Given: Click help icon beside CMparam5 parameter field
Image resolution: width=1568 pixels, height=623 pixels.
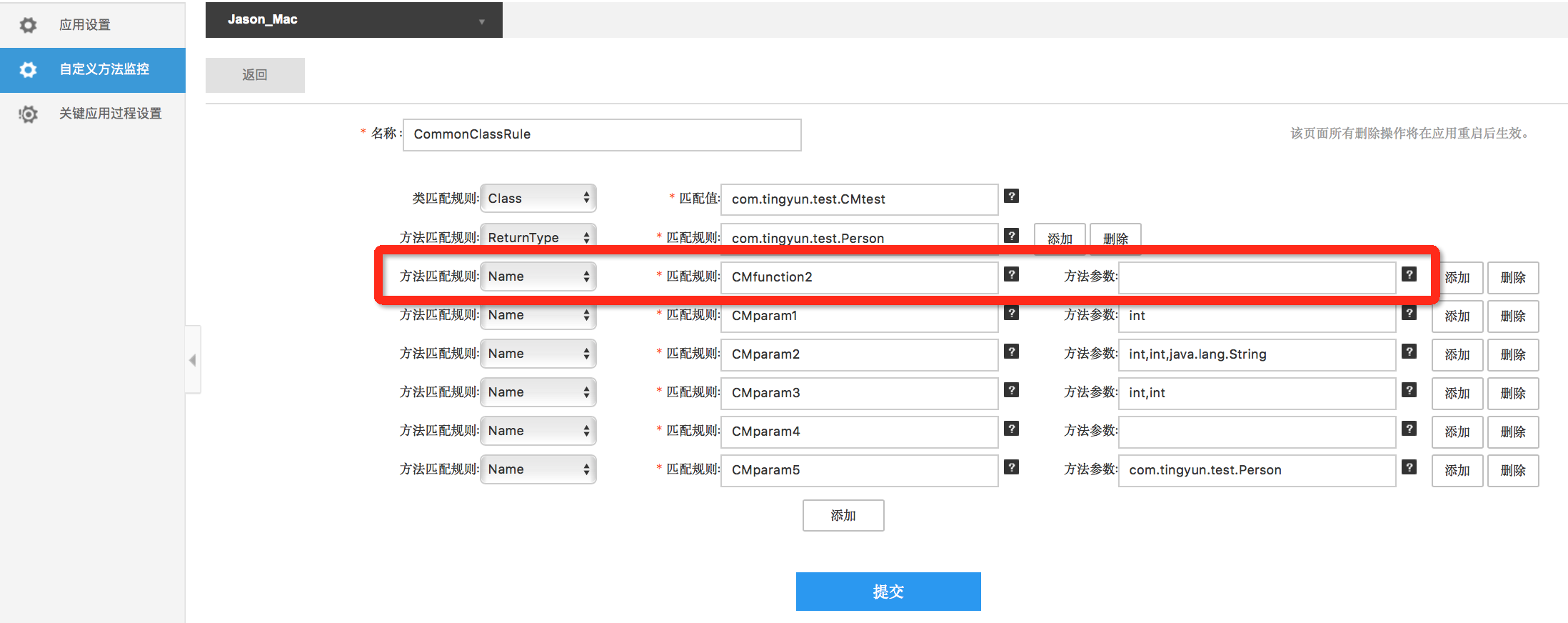Looking at the screenshot, I should pos(1408,467).
